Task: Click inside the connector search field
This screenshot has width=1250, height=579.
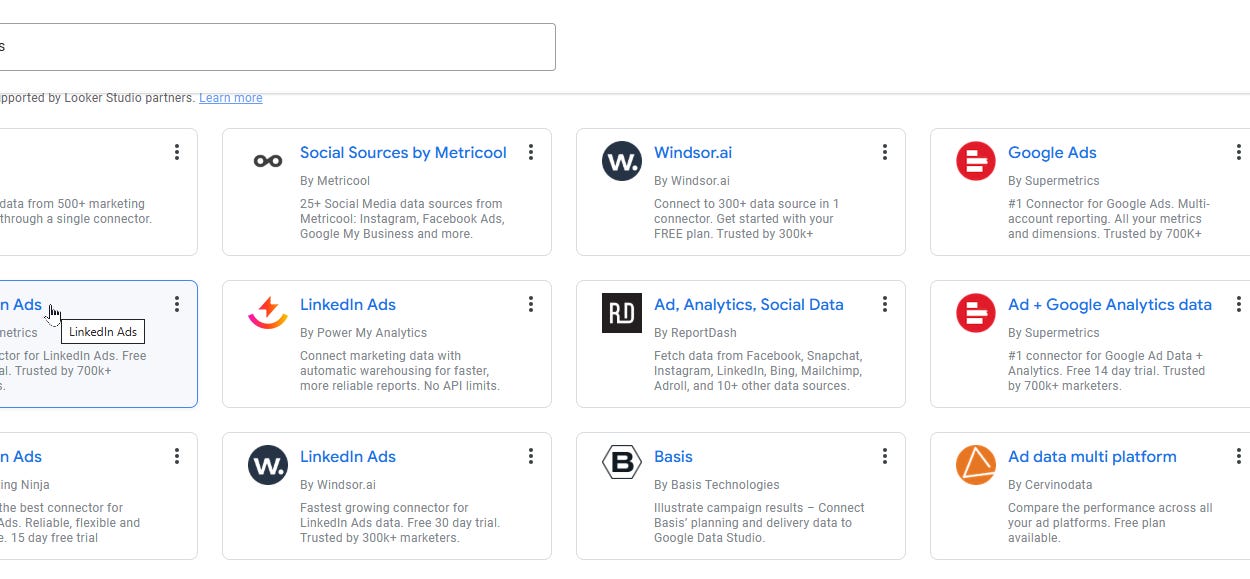Action: click(x=277, y=47)
